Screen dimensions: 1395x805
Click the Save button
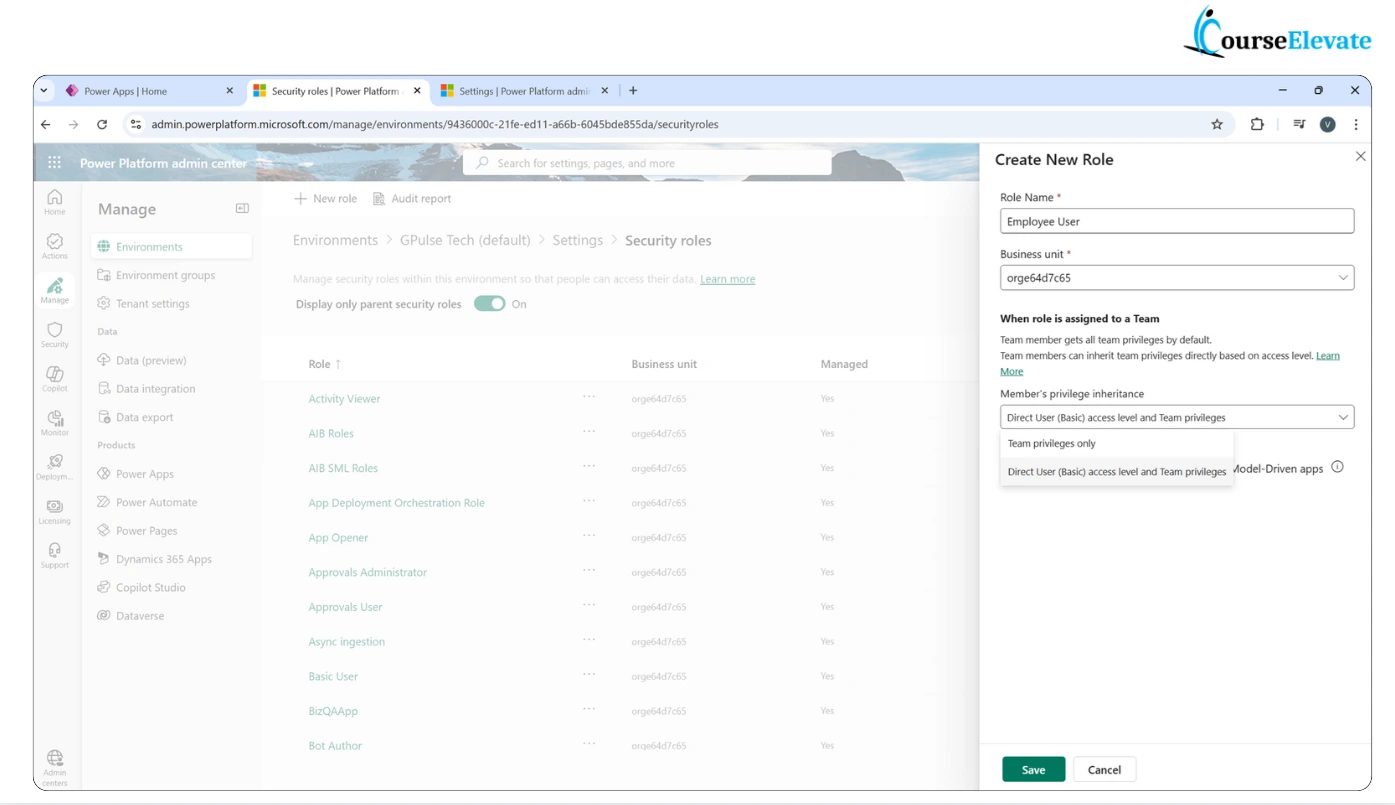tap(1033, 769)
